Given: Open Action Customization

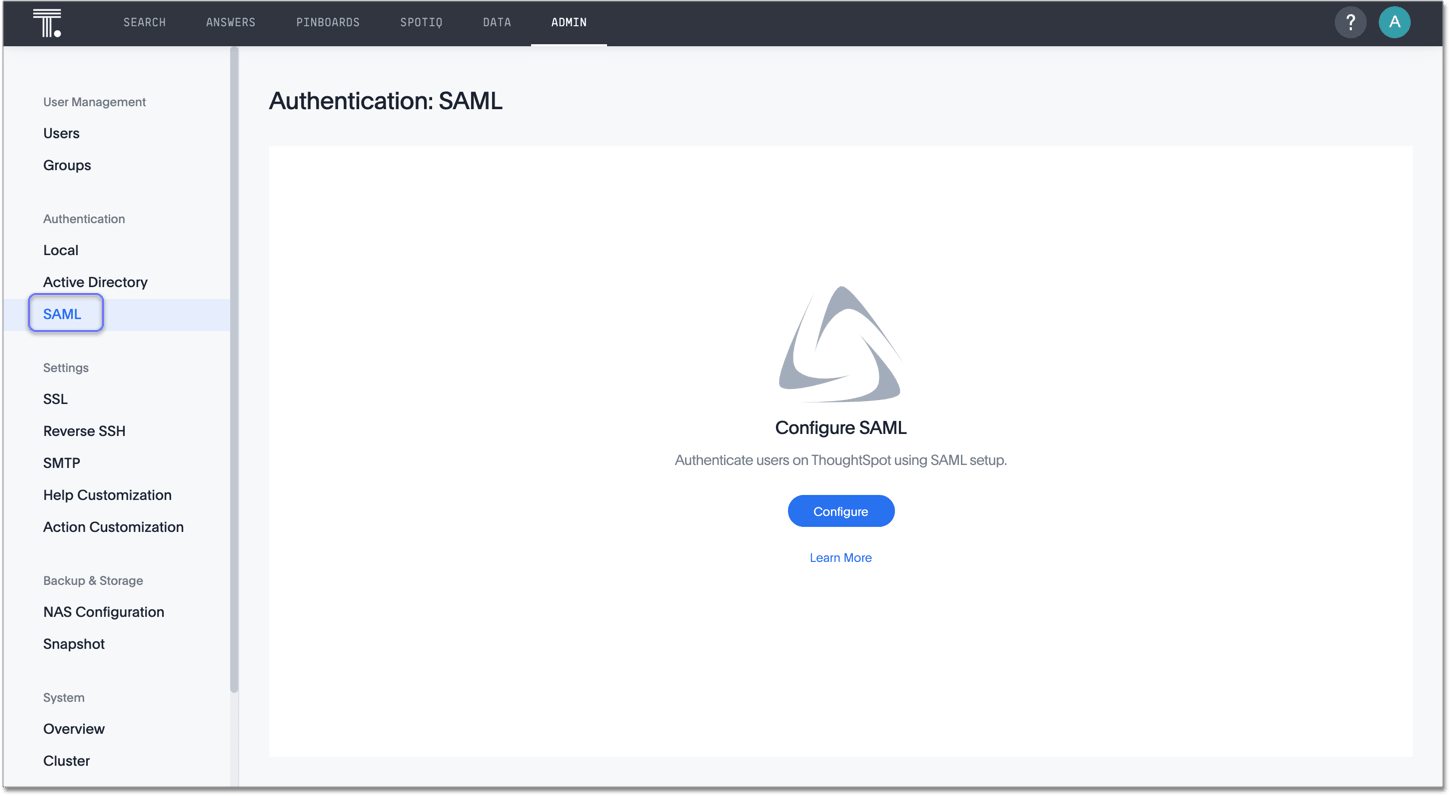Looking at the screenshot, I should point(113,527).
